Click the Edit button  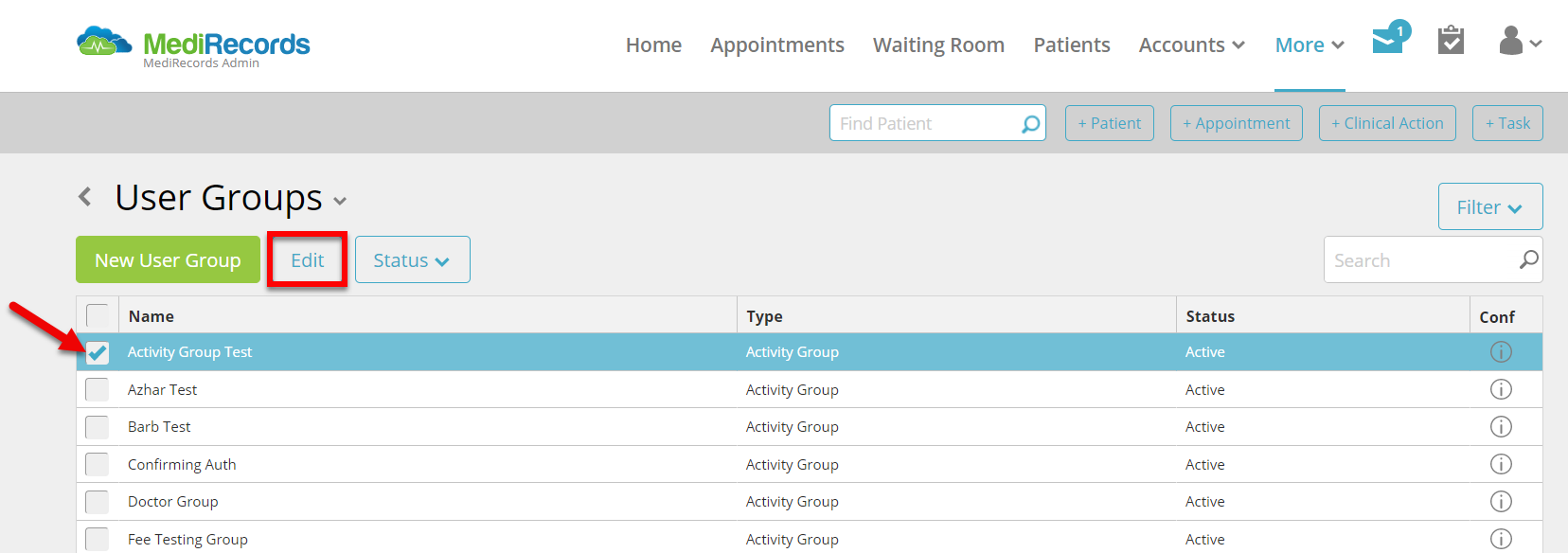coord(307,259)
